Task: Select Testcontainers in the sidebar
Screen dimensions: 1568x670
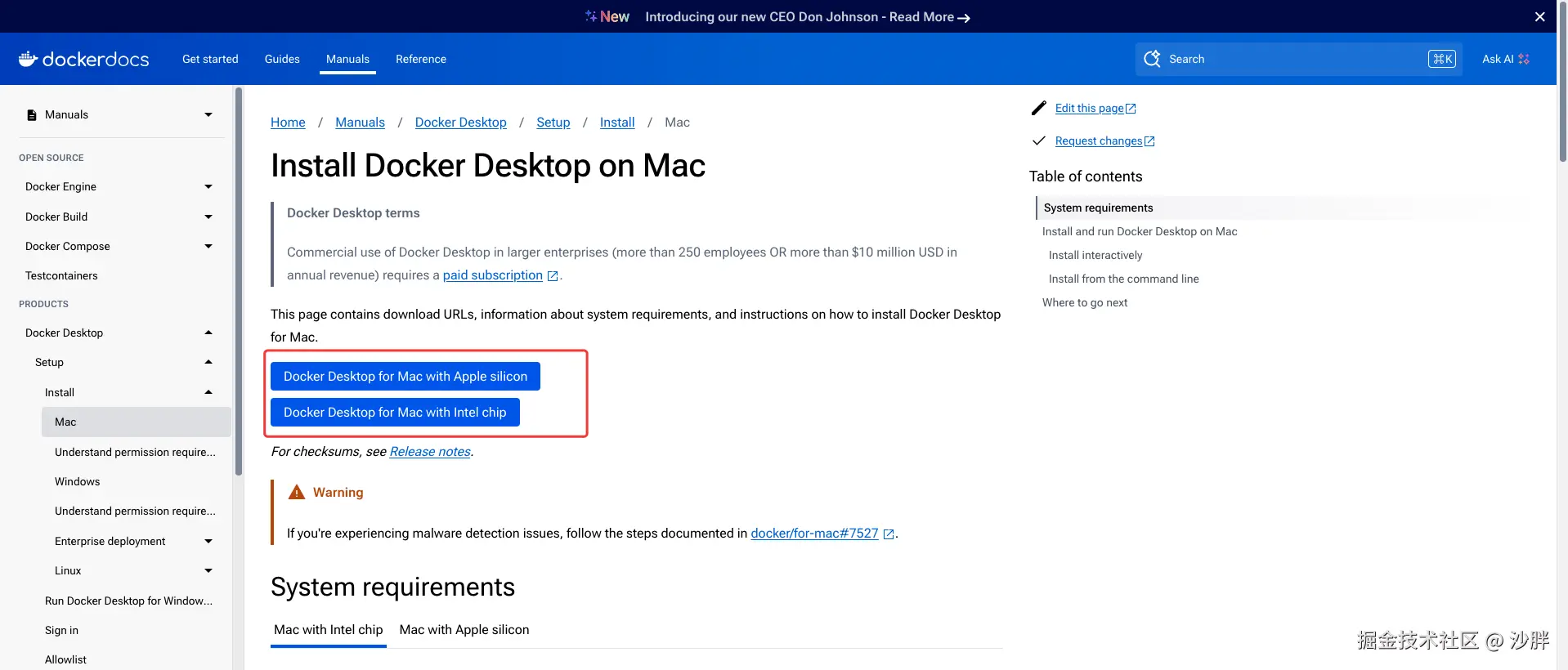Action: [61, 276]
